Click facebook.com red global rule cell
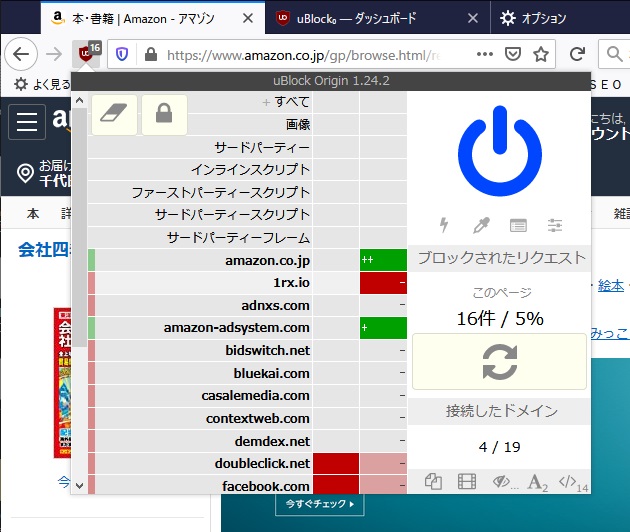The height and width of the screenshot is (532, 630). 336,484
